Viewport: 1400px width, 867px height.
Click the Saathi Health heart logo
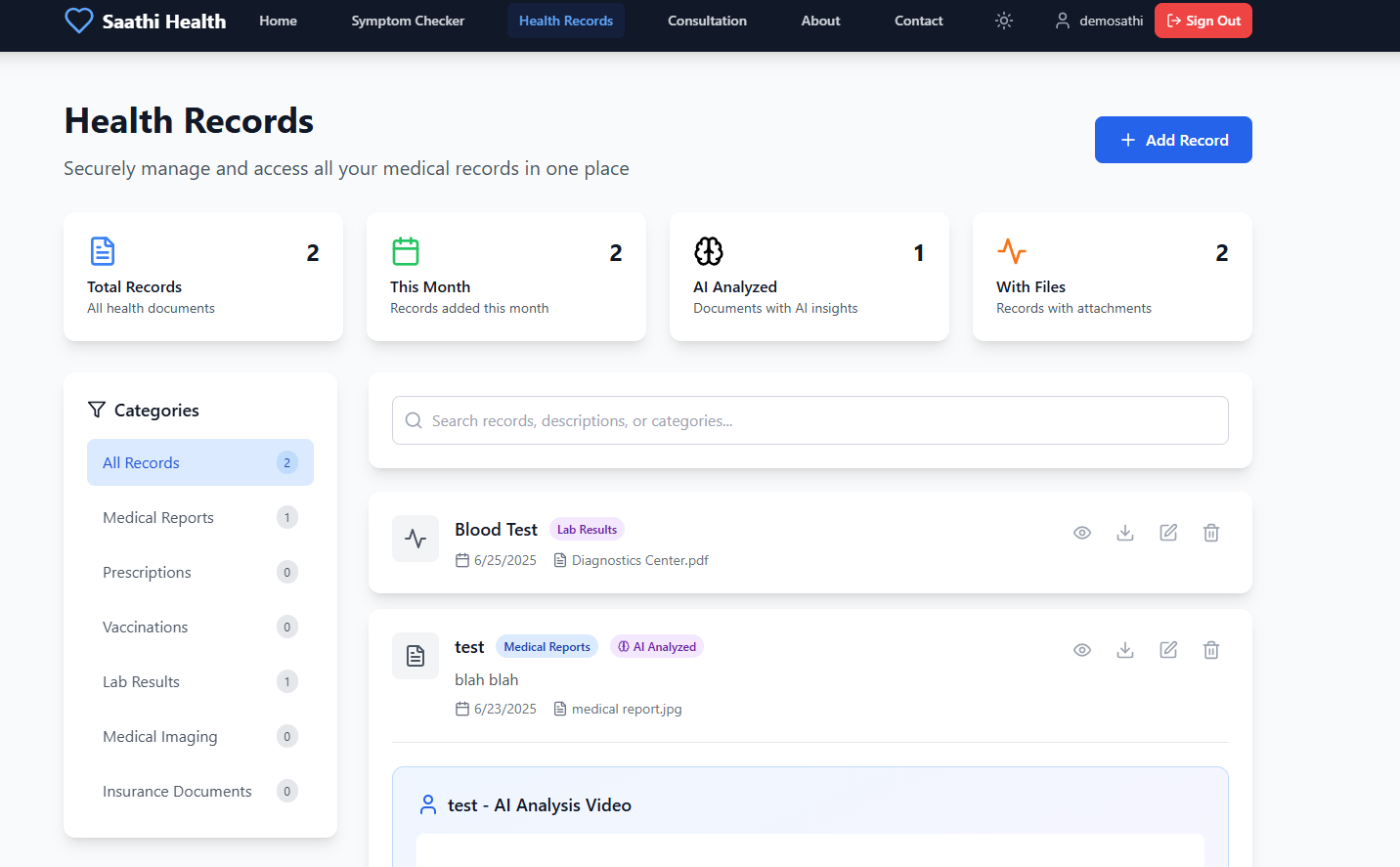pos(79,21)
